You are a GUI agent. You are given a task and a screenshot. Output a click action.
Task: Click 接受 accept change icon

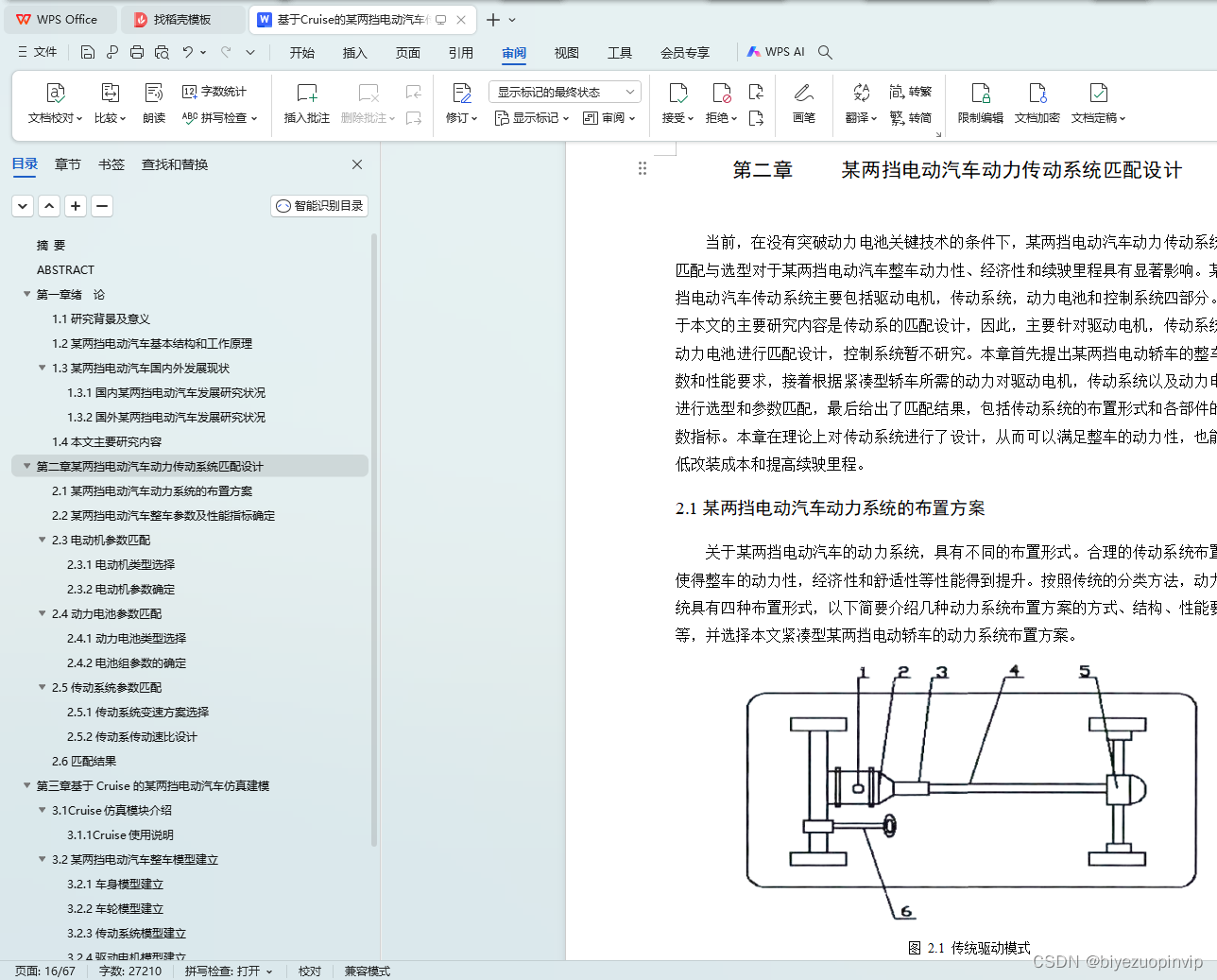coord(677,93)
